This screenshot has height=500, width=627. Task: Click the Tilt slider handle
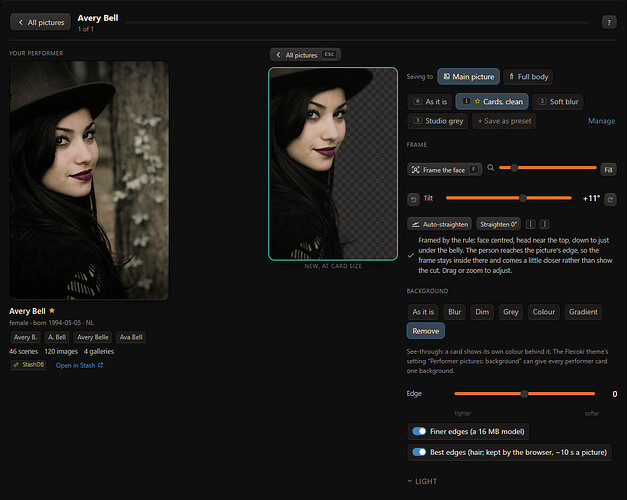pyautogui.click(x=523, y=198)
